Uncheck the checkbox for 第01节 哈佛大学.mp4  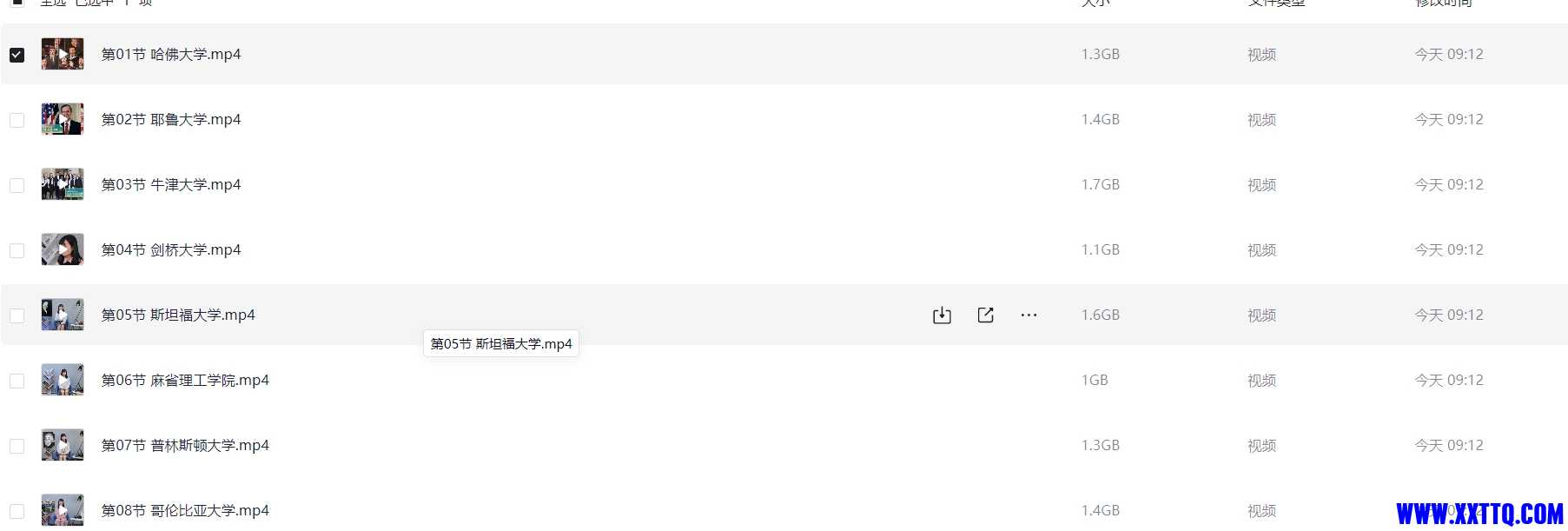tap(17, 55)
